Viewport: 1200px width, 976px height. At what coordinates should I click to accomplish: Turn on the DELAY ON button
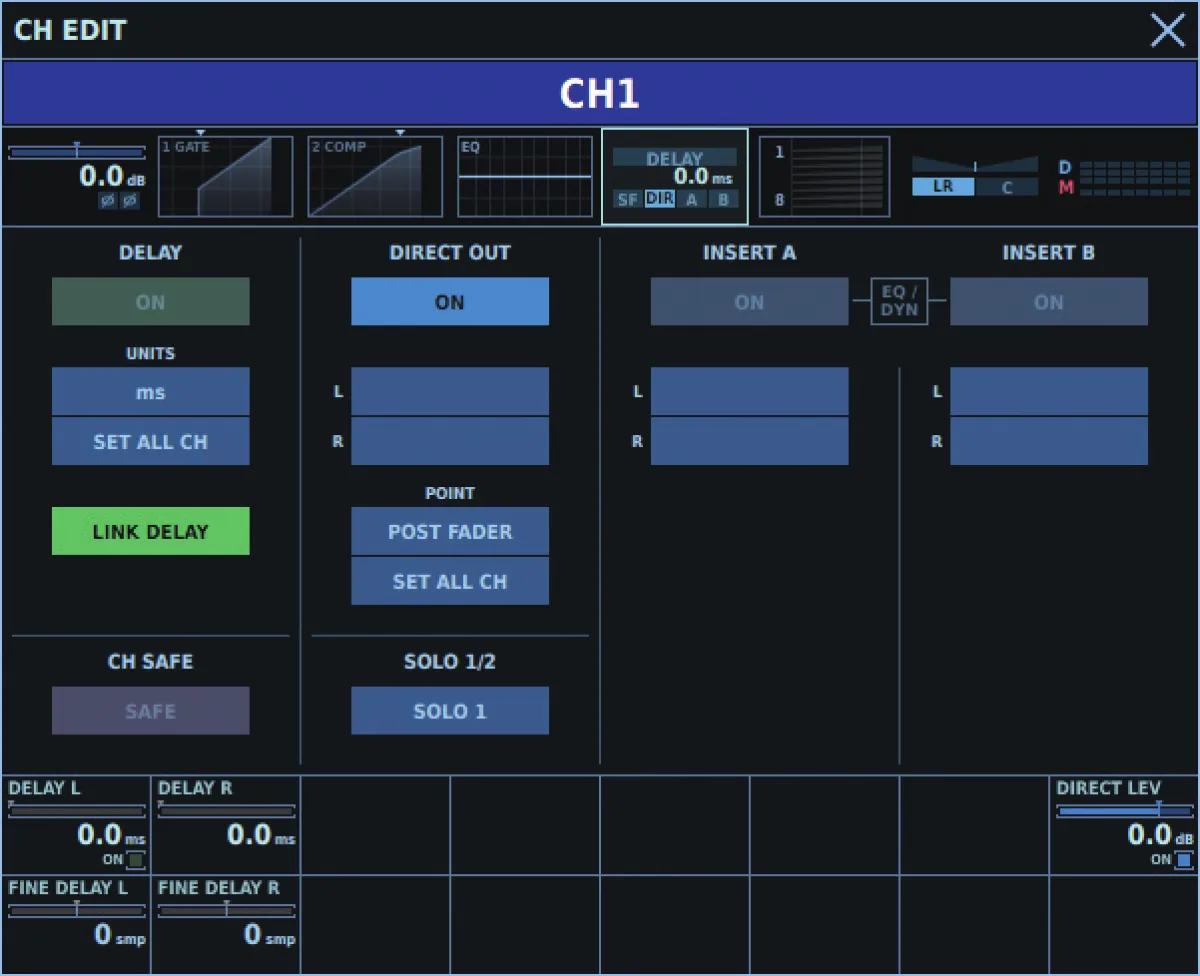point(151,302)
